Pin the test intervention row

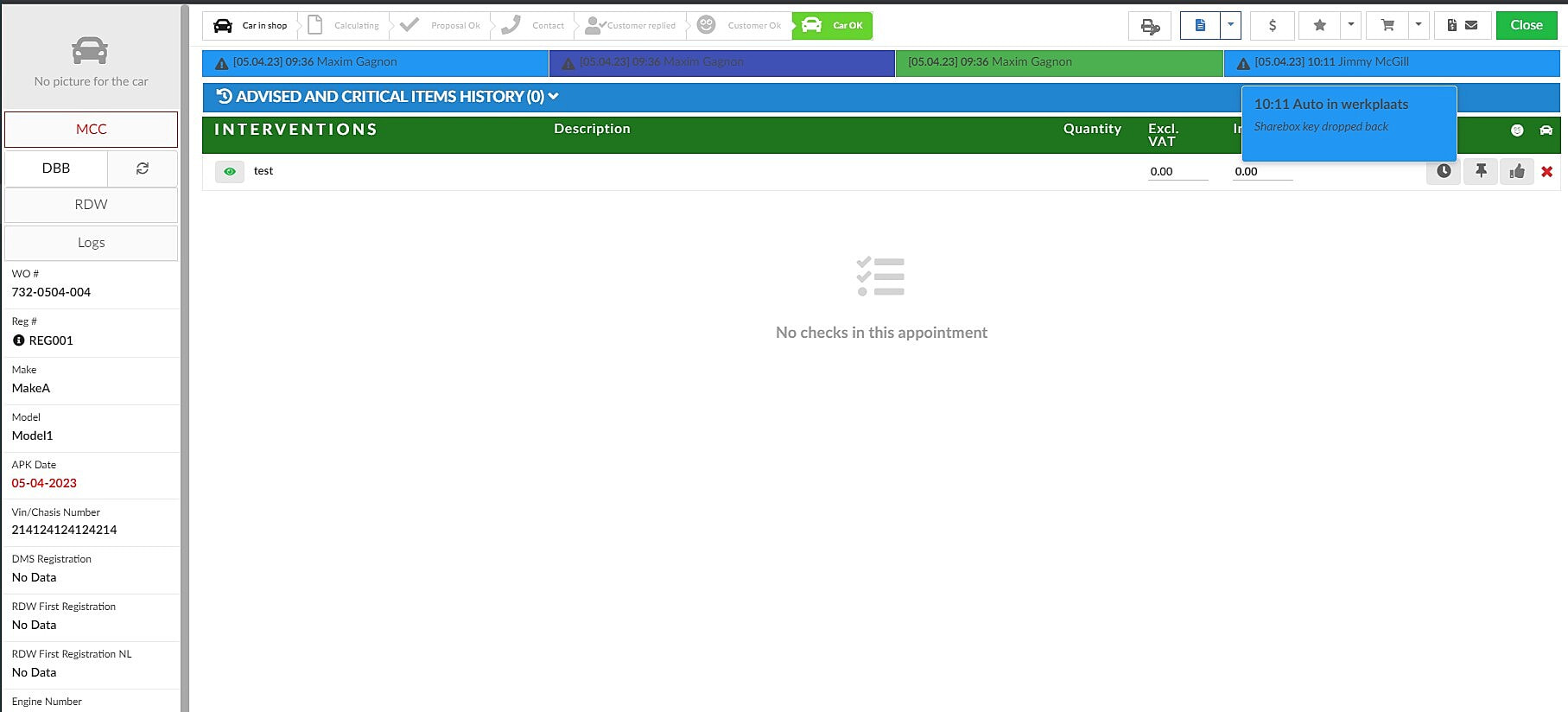pyautogui.click(x=1481, y=171)
